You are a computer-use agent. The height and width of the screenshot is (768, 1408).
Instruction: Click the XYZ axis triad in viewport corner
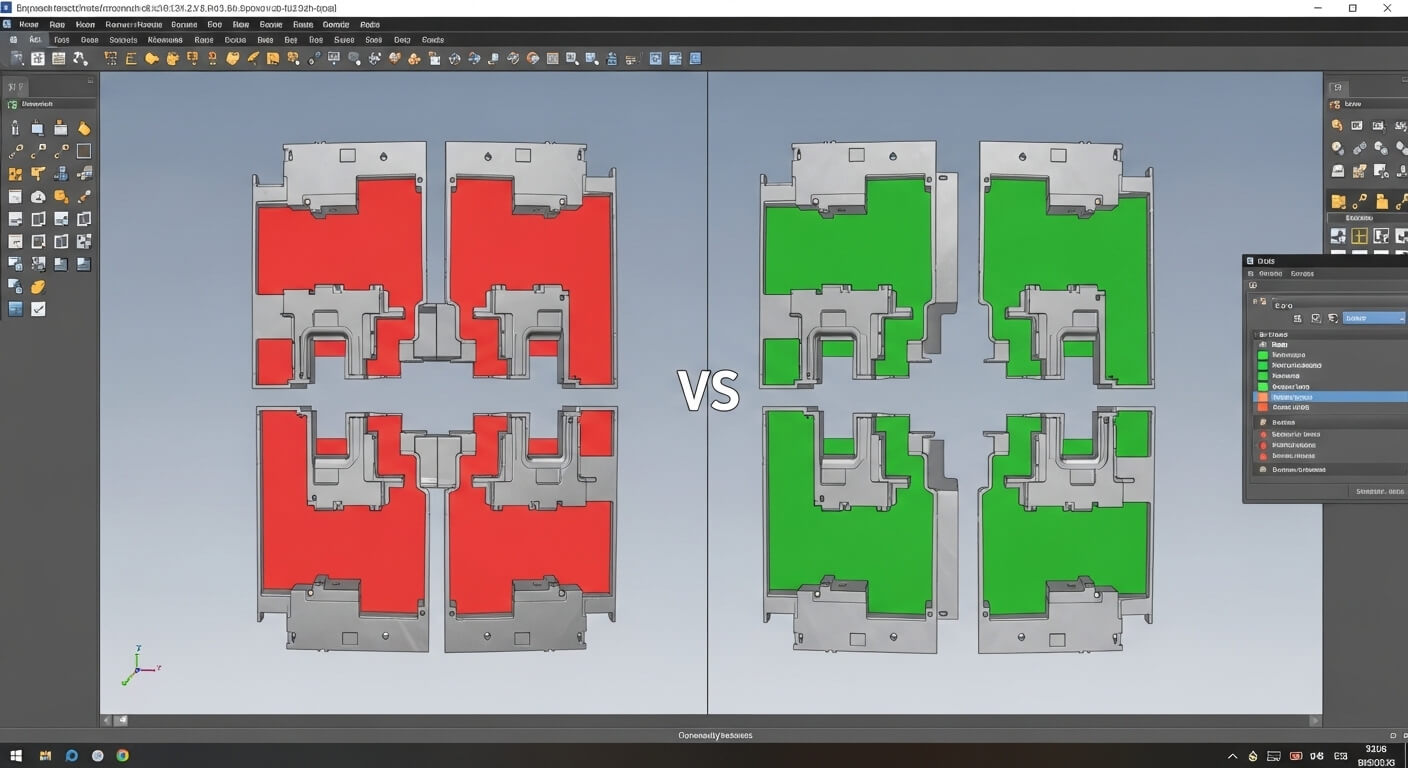pyautogui.click(x=138, y=665)
